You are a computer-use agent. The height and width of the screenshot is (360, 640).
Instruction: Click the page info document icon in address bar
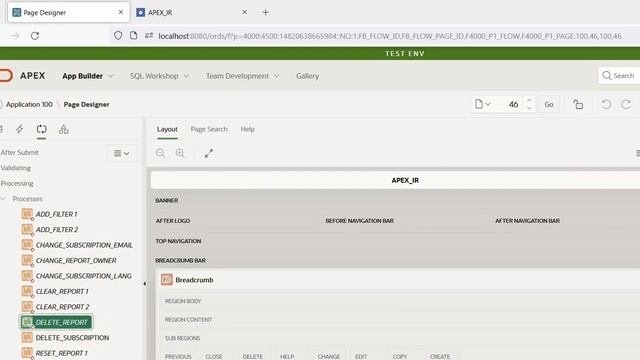(x=133, y=36)
